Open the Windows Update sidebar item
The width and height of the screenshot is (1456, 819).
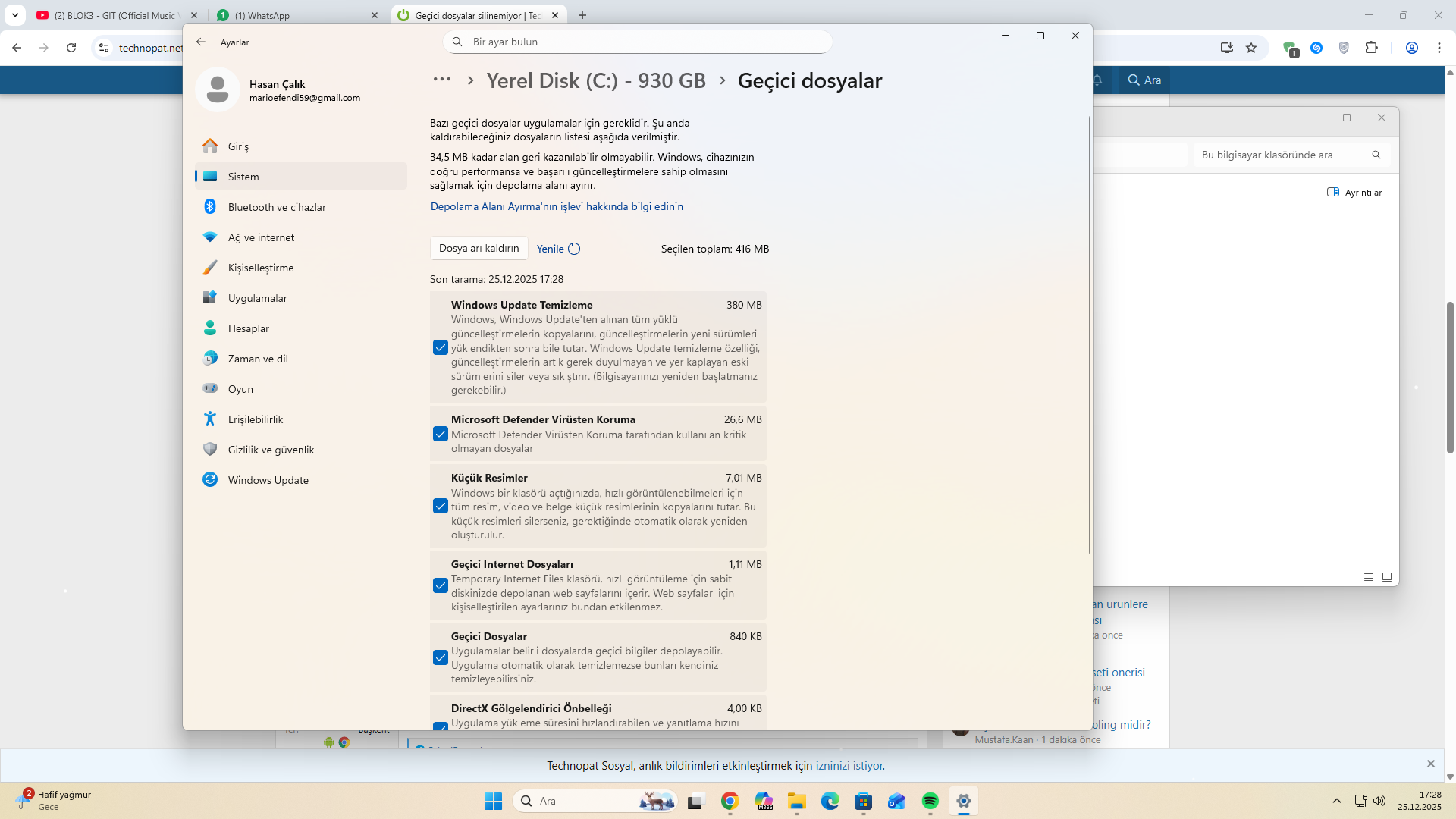[268, 480]
